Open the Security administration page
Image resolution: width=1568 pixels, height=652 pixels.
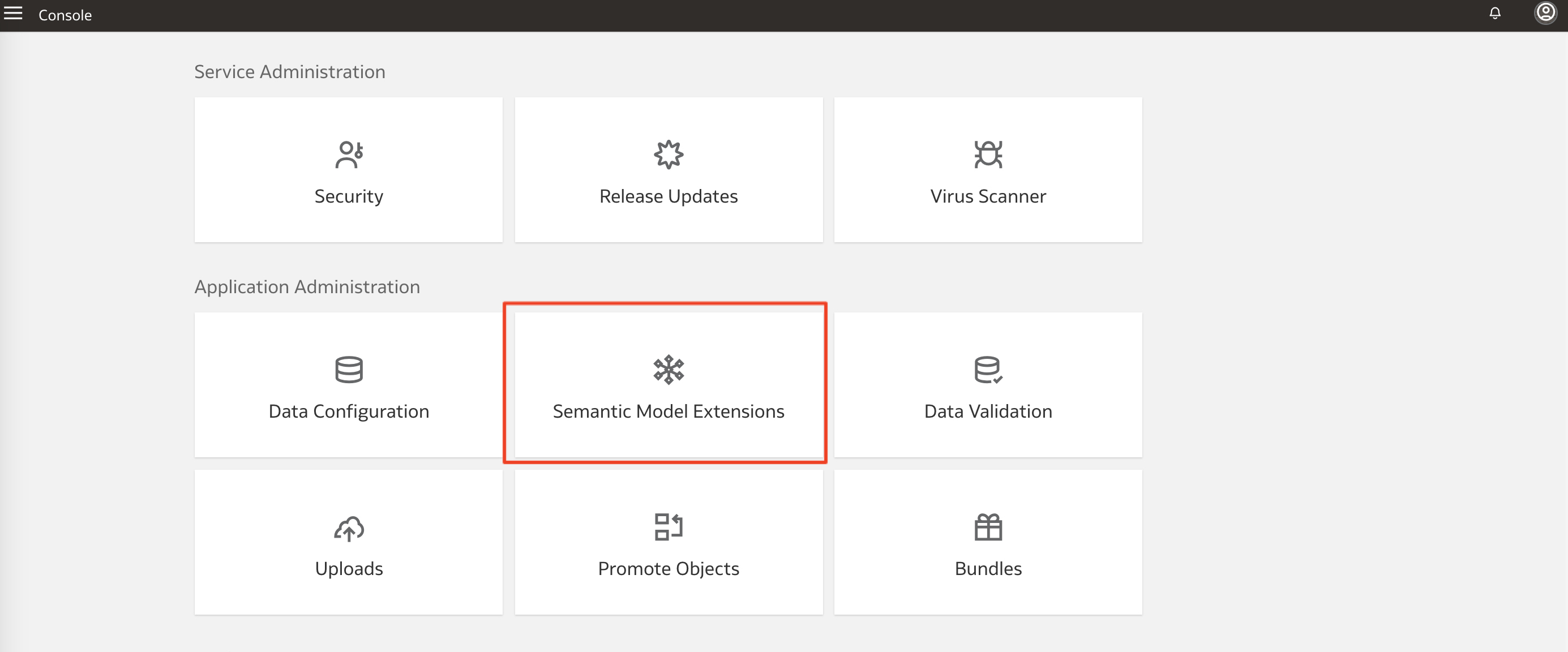pos(349,170)
